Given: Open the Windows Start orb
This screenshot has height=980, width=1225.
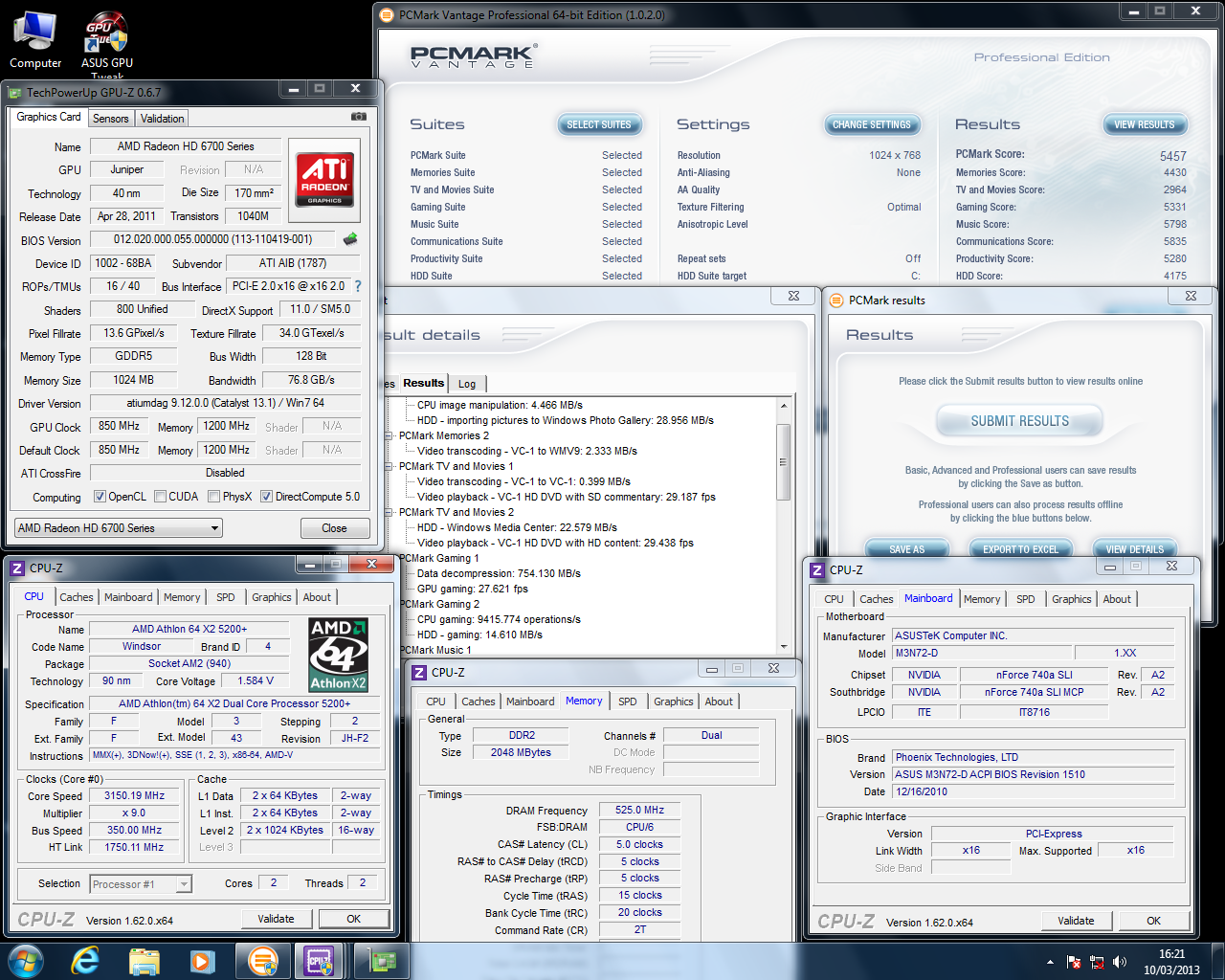Looking at the screenshot, I should pyautogui.click(x=26, y=961).
